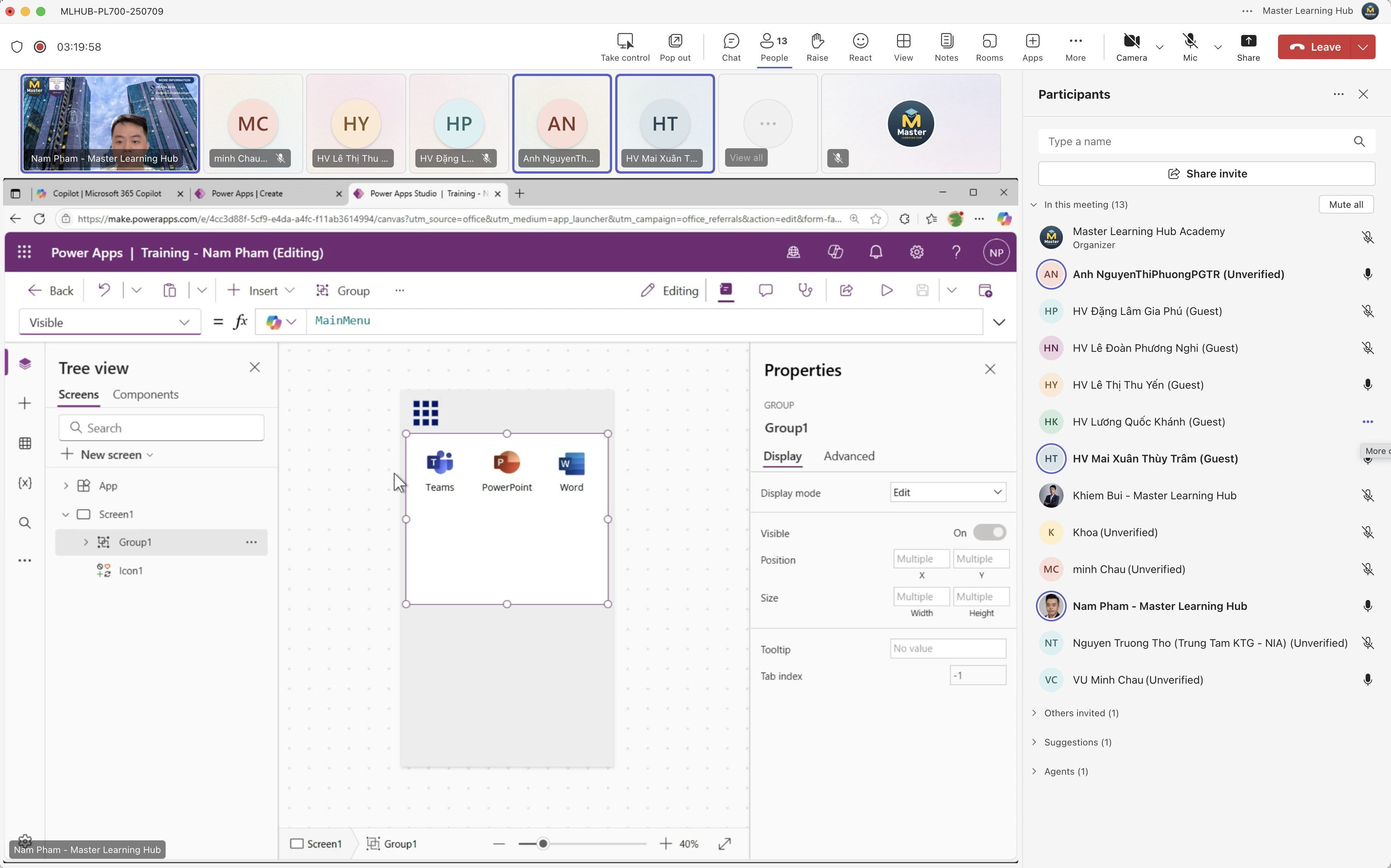
Task: Click the Share app icon in the command bar
Action: 846,290
